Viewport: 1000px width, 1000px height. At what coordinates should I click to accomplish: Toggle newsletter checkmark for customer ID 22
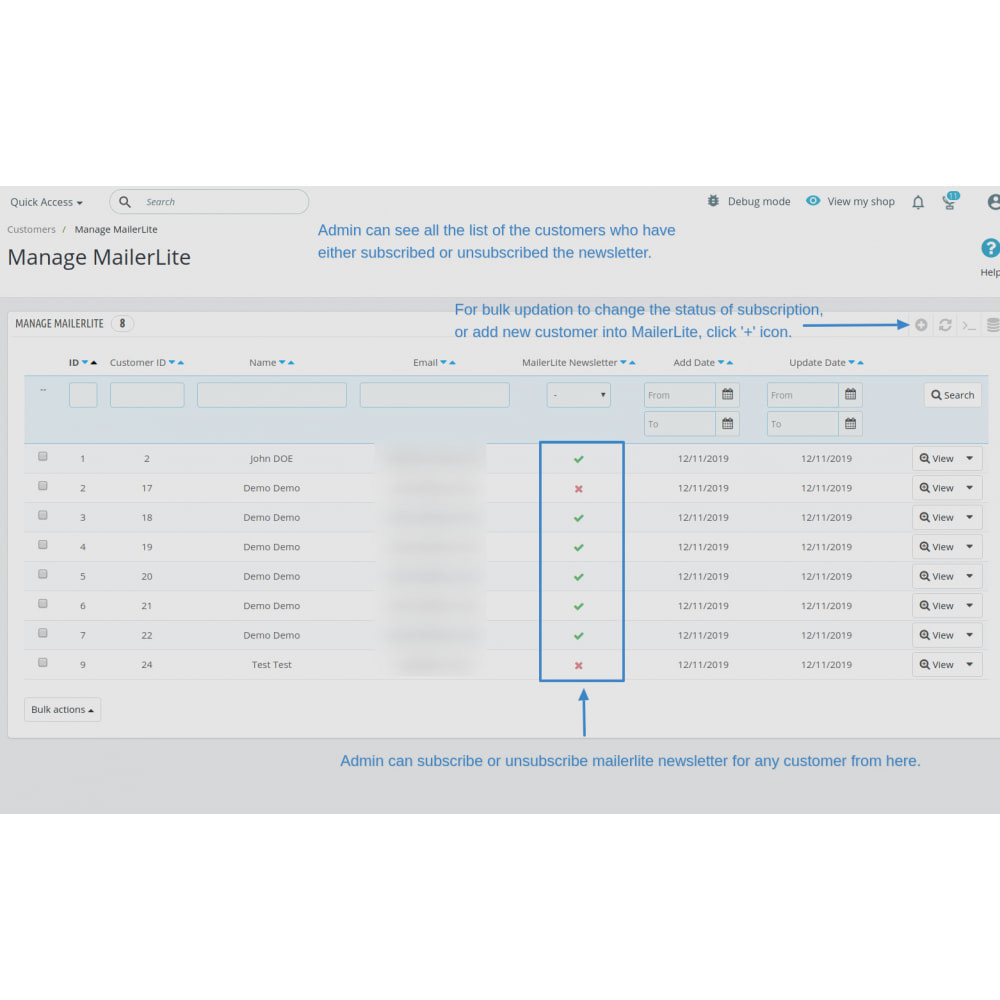pos(578,636)
